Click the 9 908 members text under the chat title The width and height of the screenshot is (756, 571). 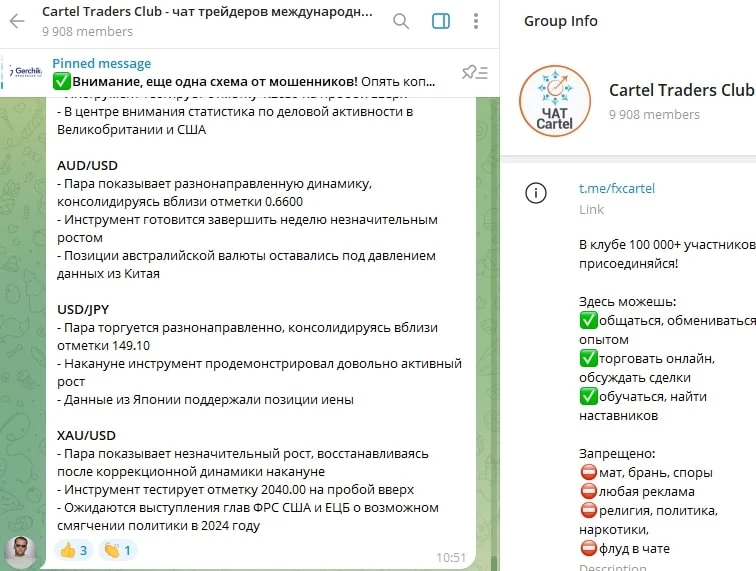(x=87, y=32)
